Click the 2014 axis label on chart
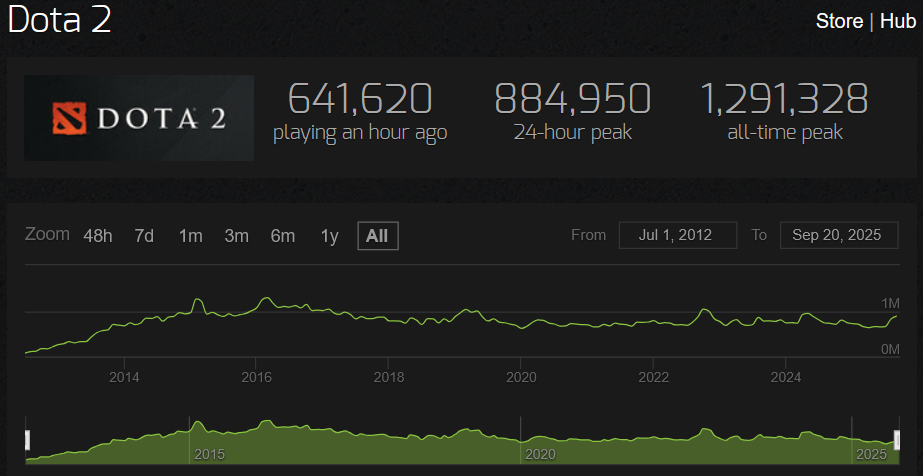Viewport: 923px width, 476px height. (124, 377)
